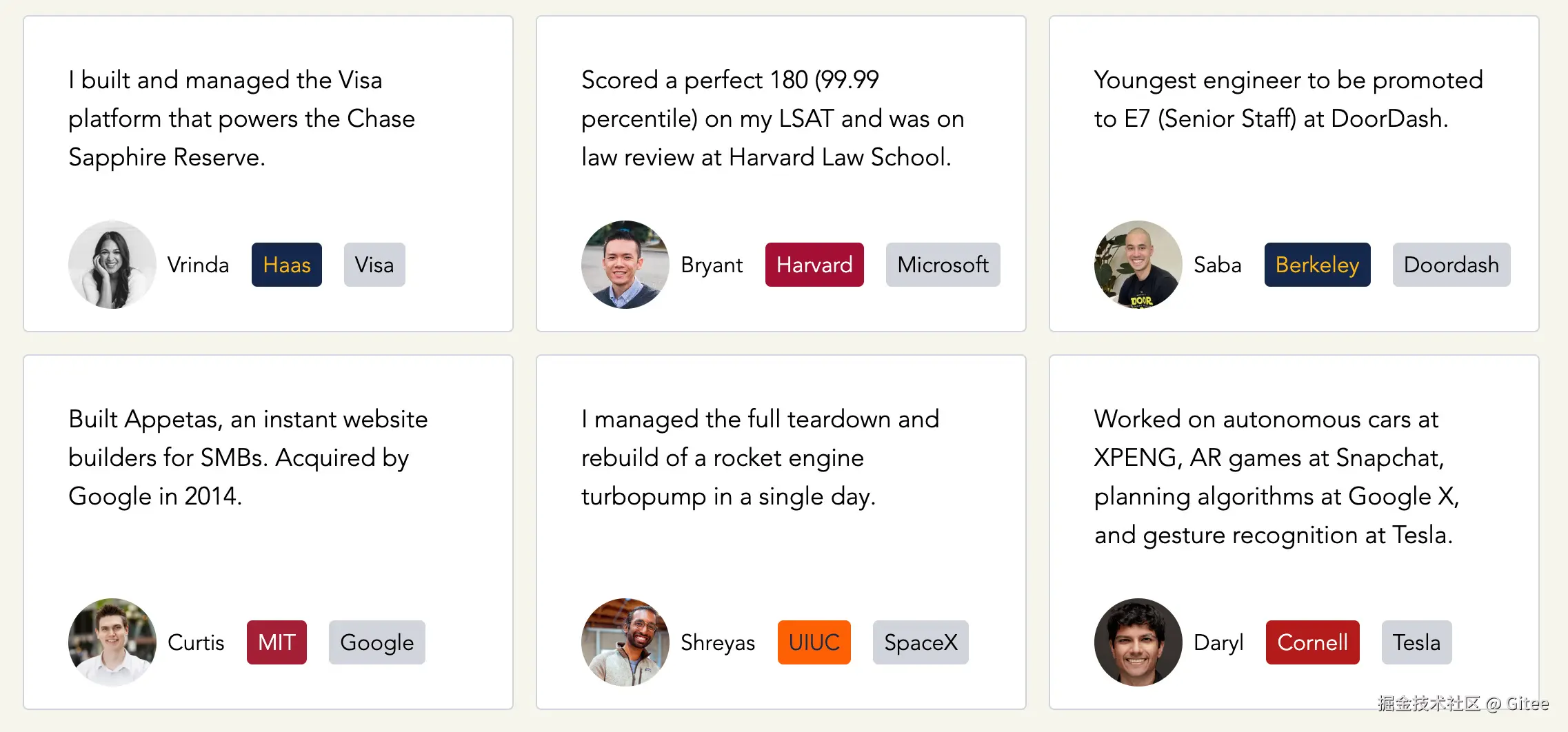Screen dimensions: 1568x732
Task: Click Vrinda's profile photo
Action: [112, 265]
